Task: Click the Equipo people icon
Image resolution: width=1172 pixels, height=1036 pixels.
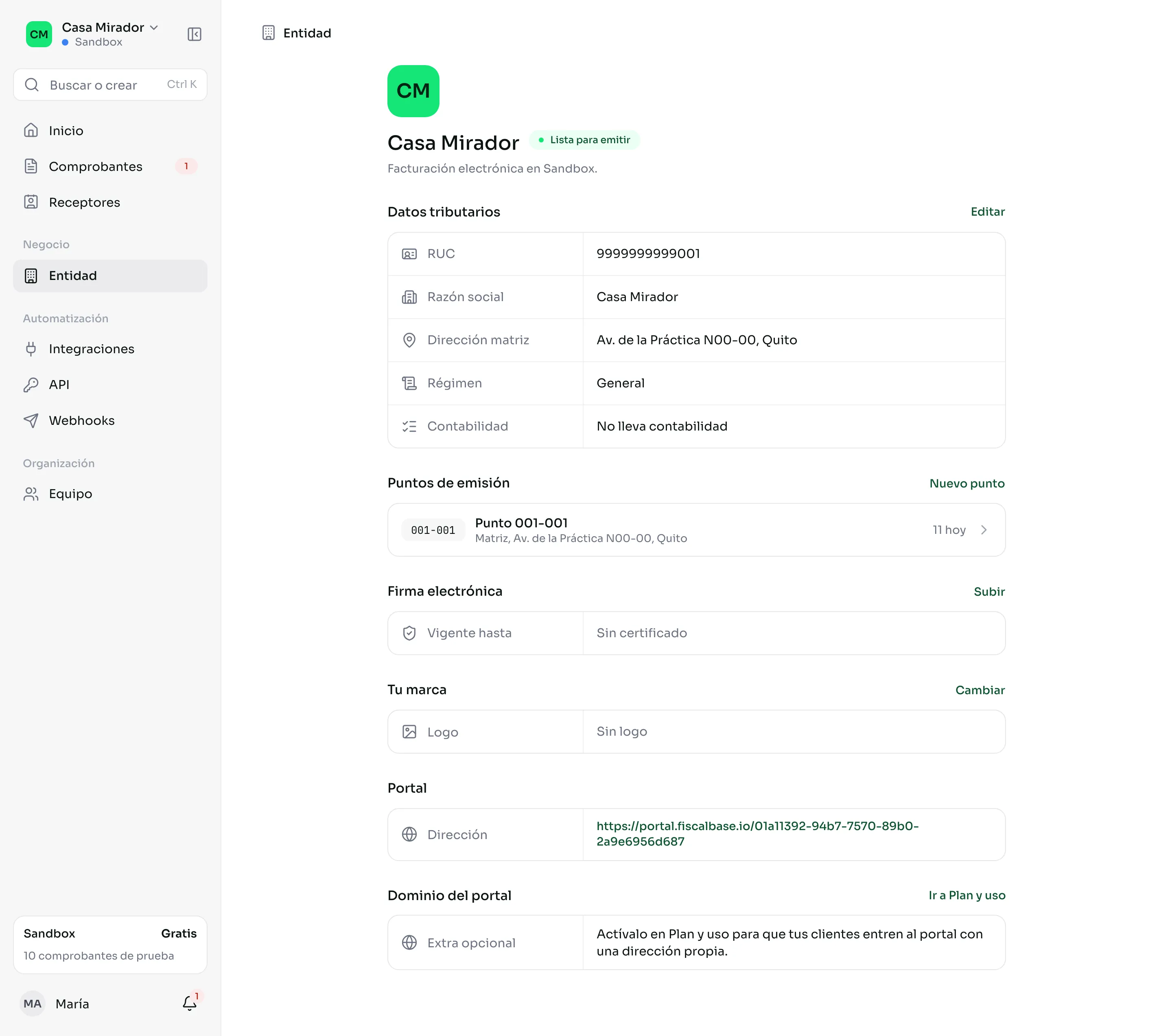Action: point(31,494)
